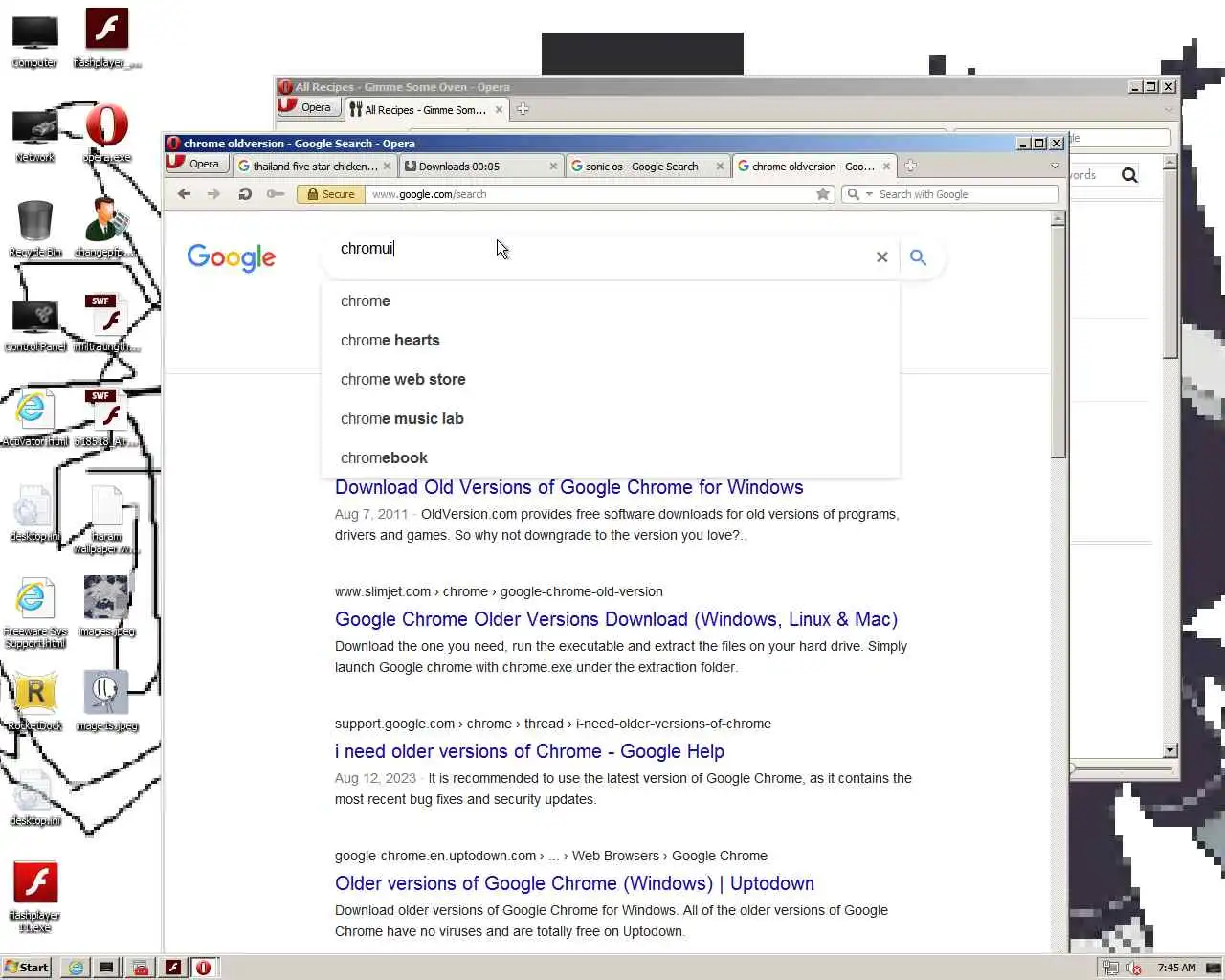Viewport: 1225px width, 980px height.
Task: Click the Search with Google field
Action: pyautogui.click(x=967, y=194)
